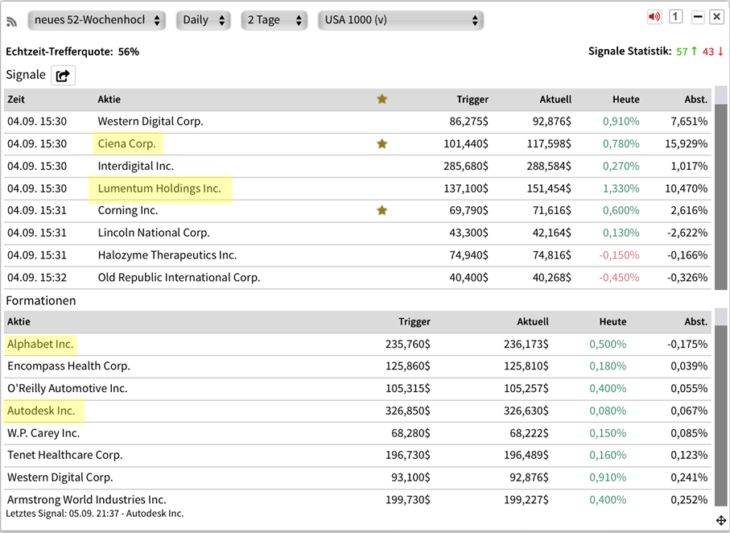Click the 15,929% Abst. value for Ciena
The width and height of the screenshot is (730, 533).
(686, 144)
